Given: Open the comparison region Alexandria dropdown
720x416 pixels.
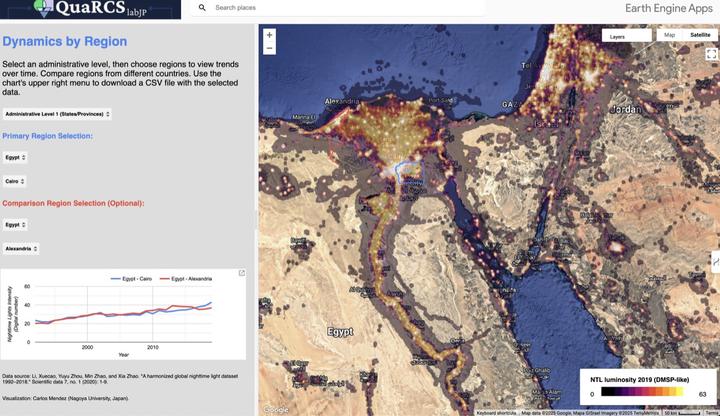Looking at the screenshot, I should point(21,248).
